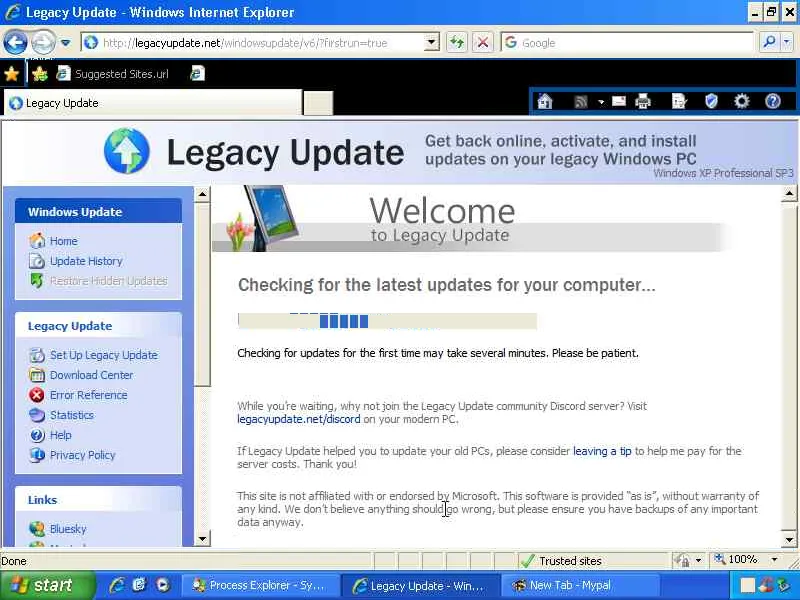800x600 pixels.
Task: Launch Internet Explorer from Quick Launch
Action: pyautogui.click(x=117, y=585)
